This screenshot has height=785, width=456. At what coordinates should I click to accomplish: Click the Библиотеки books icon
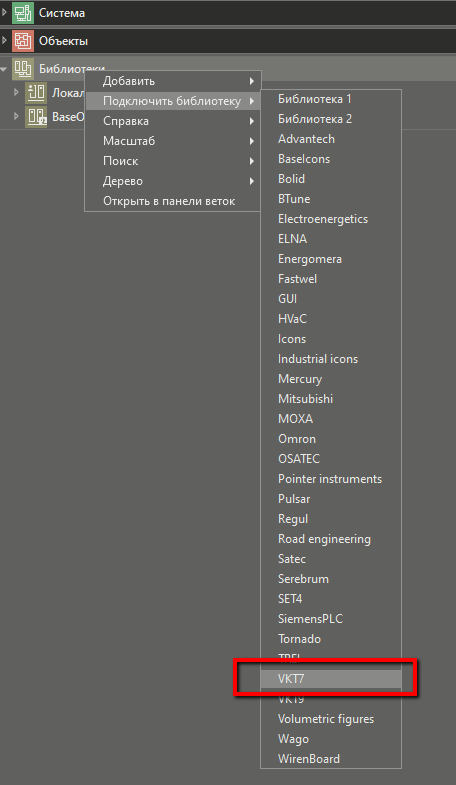pyautogui.click(x=23, y=69)
